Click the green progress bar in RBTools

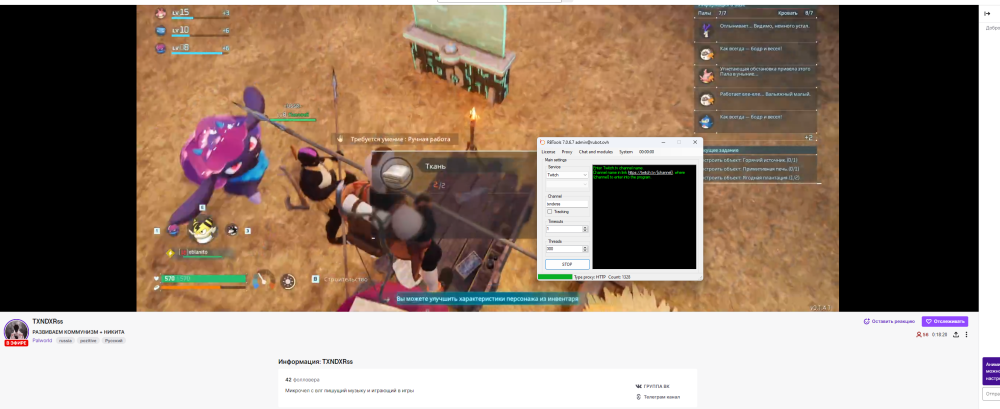(x=555, y=276)
